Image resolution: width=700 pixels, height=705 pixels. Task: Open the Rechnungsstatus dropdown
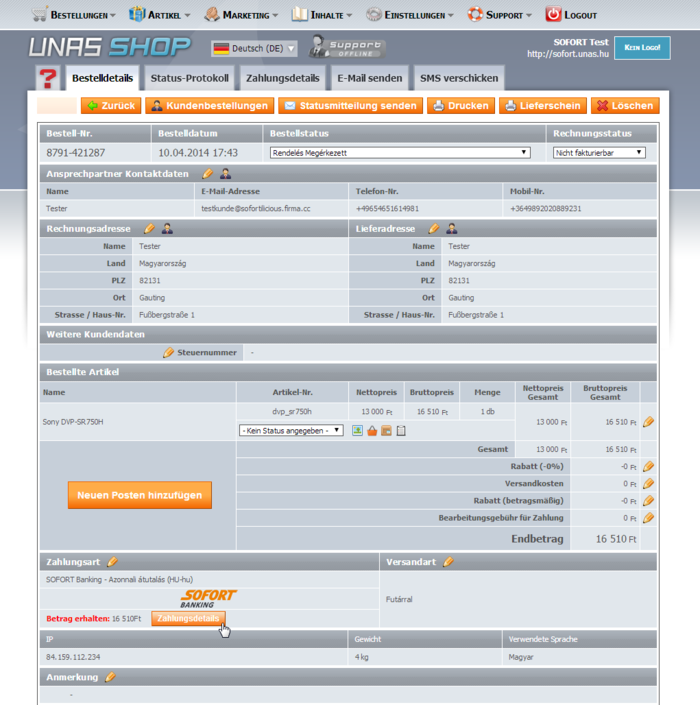click(599, 153)
